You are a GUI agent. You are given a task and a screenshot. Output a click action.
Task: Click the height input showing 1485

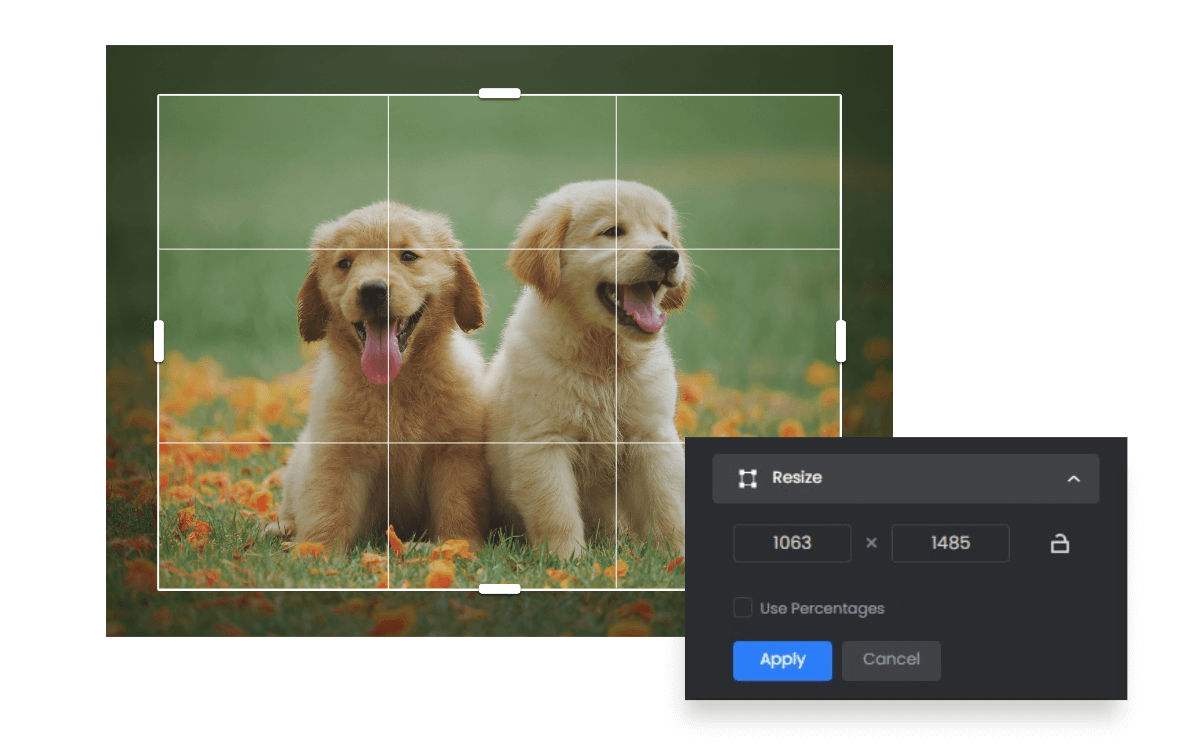pos(950,543)
